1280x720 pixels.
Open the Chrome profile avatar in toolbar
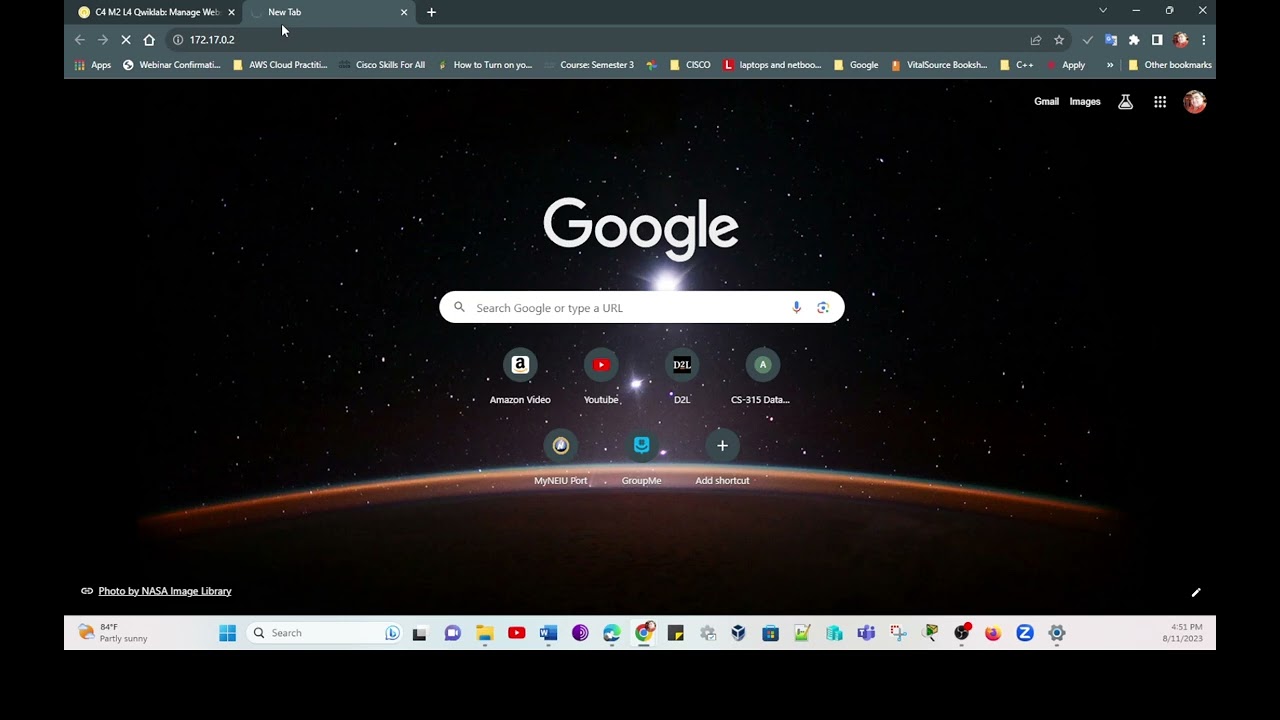coord(1181,40)
